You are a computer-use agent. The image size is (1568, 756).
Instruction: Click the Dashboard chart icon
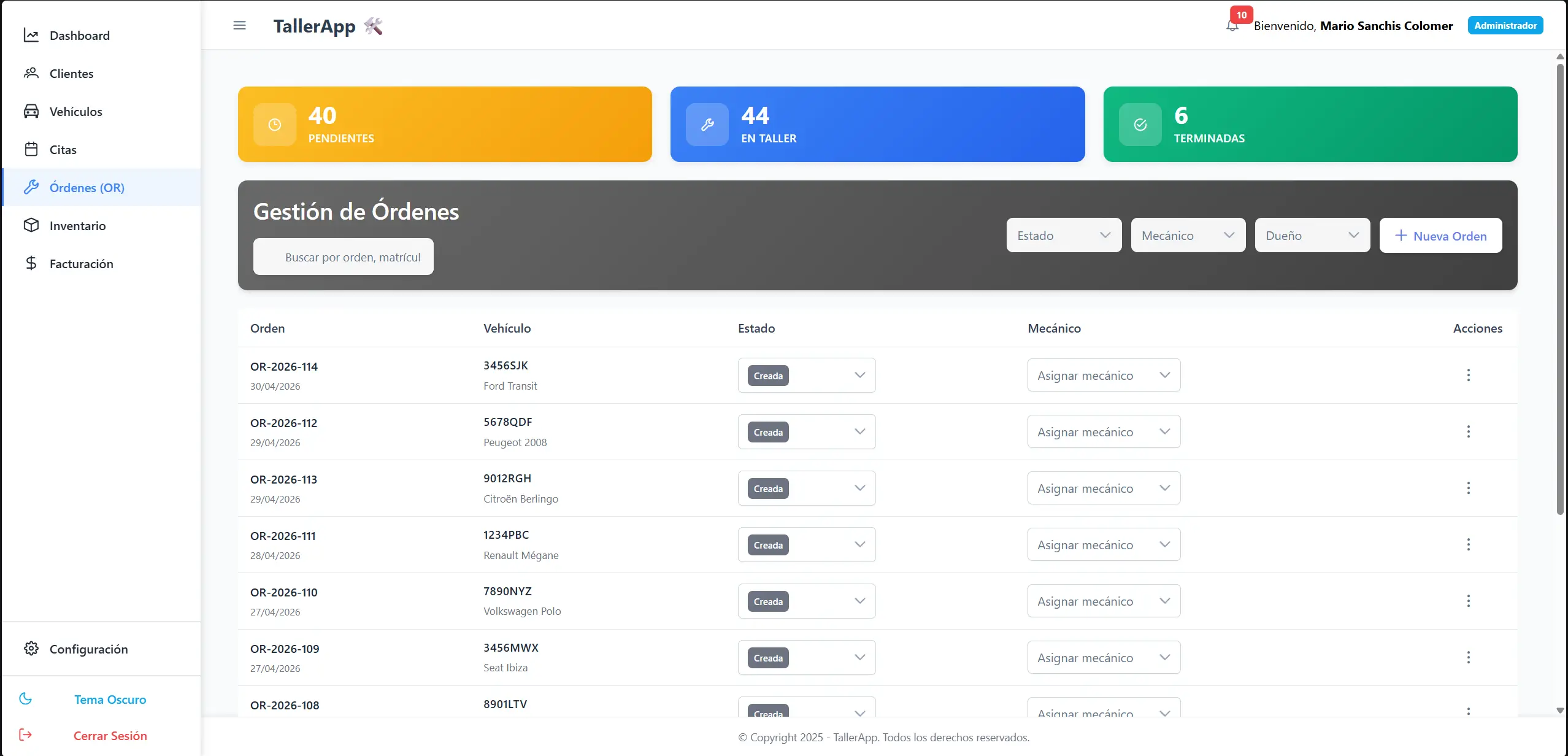(x=31, y=35)
